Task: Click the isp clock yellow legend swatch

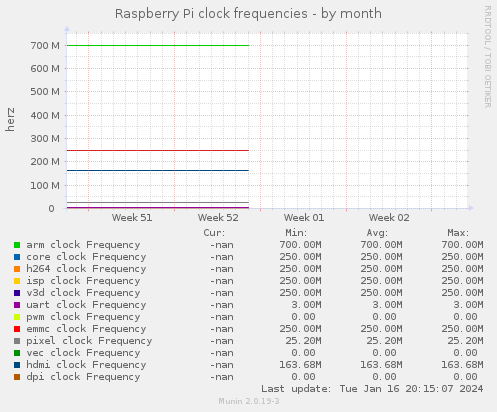Action: tap(17, 281)
